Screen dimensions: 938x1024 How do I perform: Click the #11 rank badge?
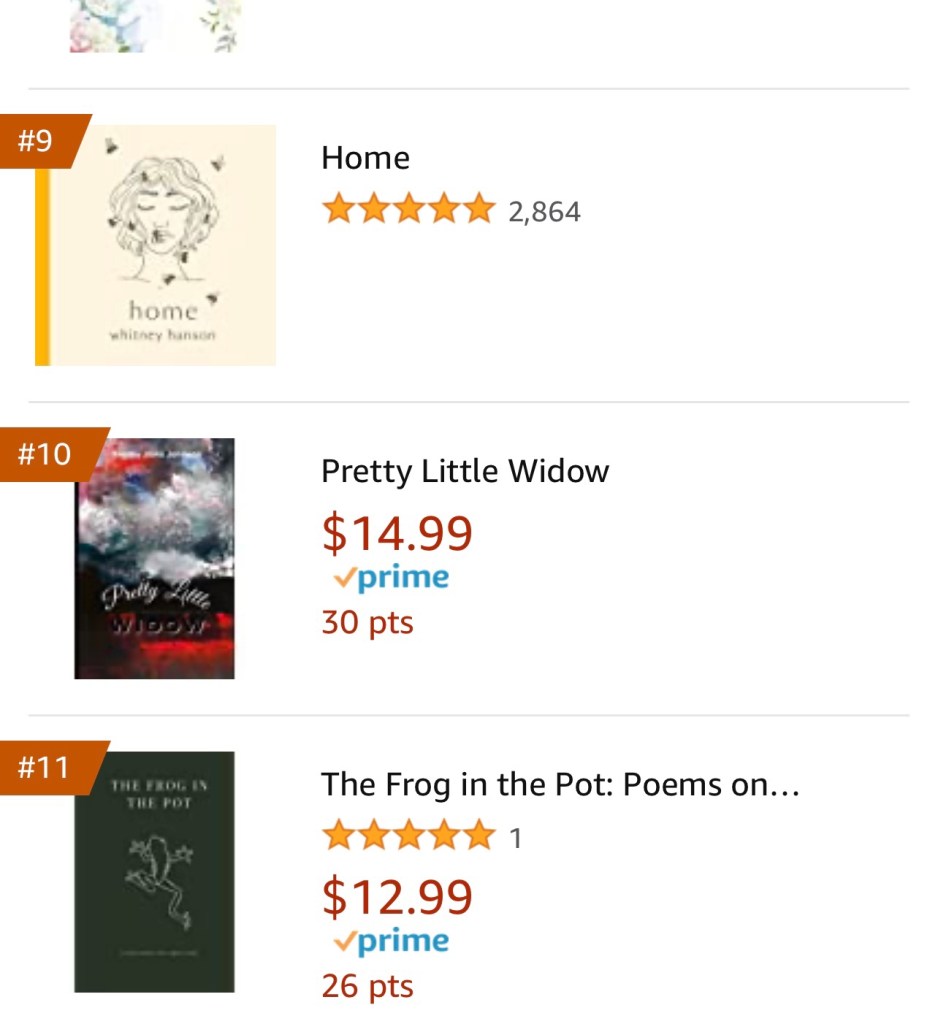pyautogui.click(x=45, y=767)
